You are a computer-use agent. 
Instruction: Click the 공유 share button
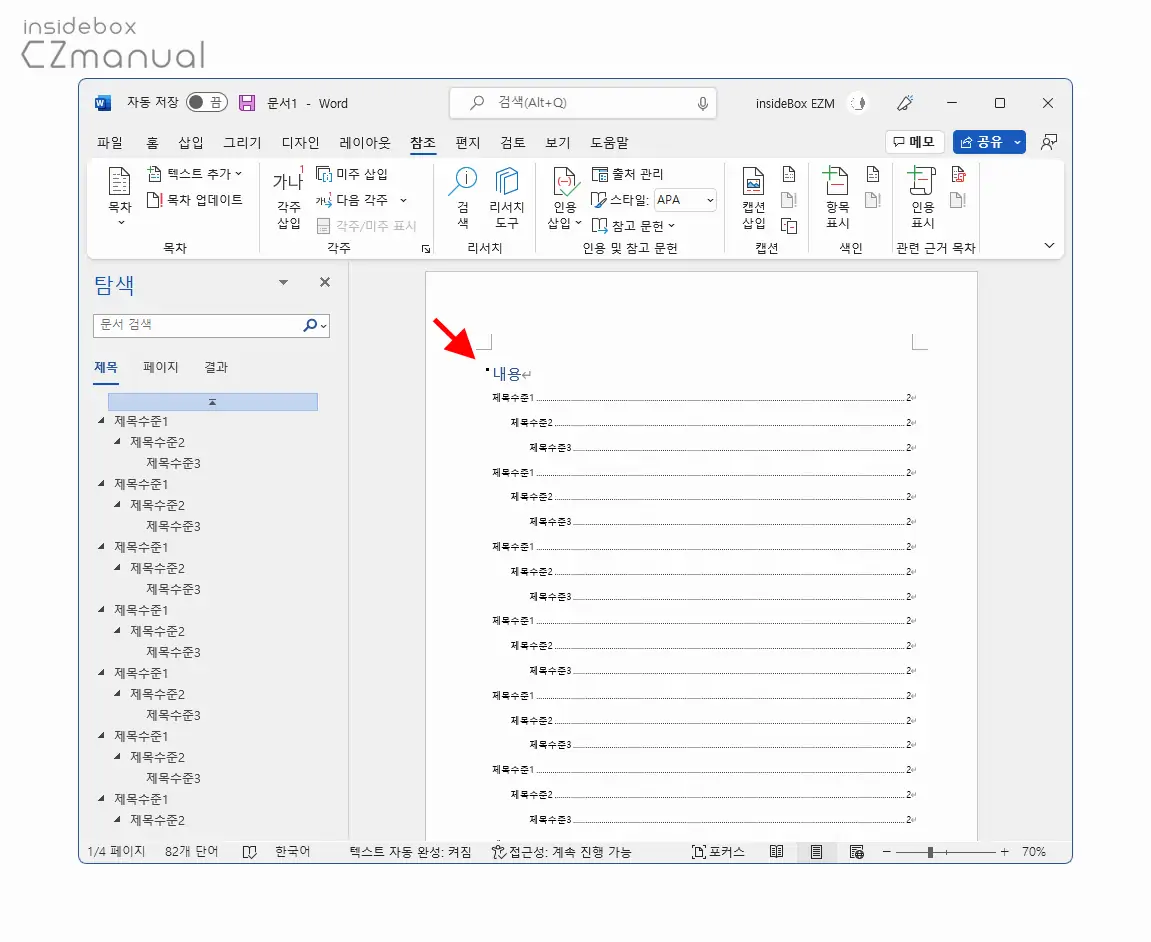tap(982, 142)
